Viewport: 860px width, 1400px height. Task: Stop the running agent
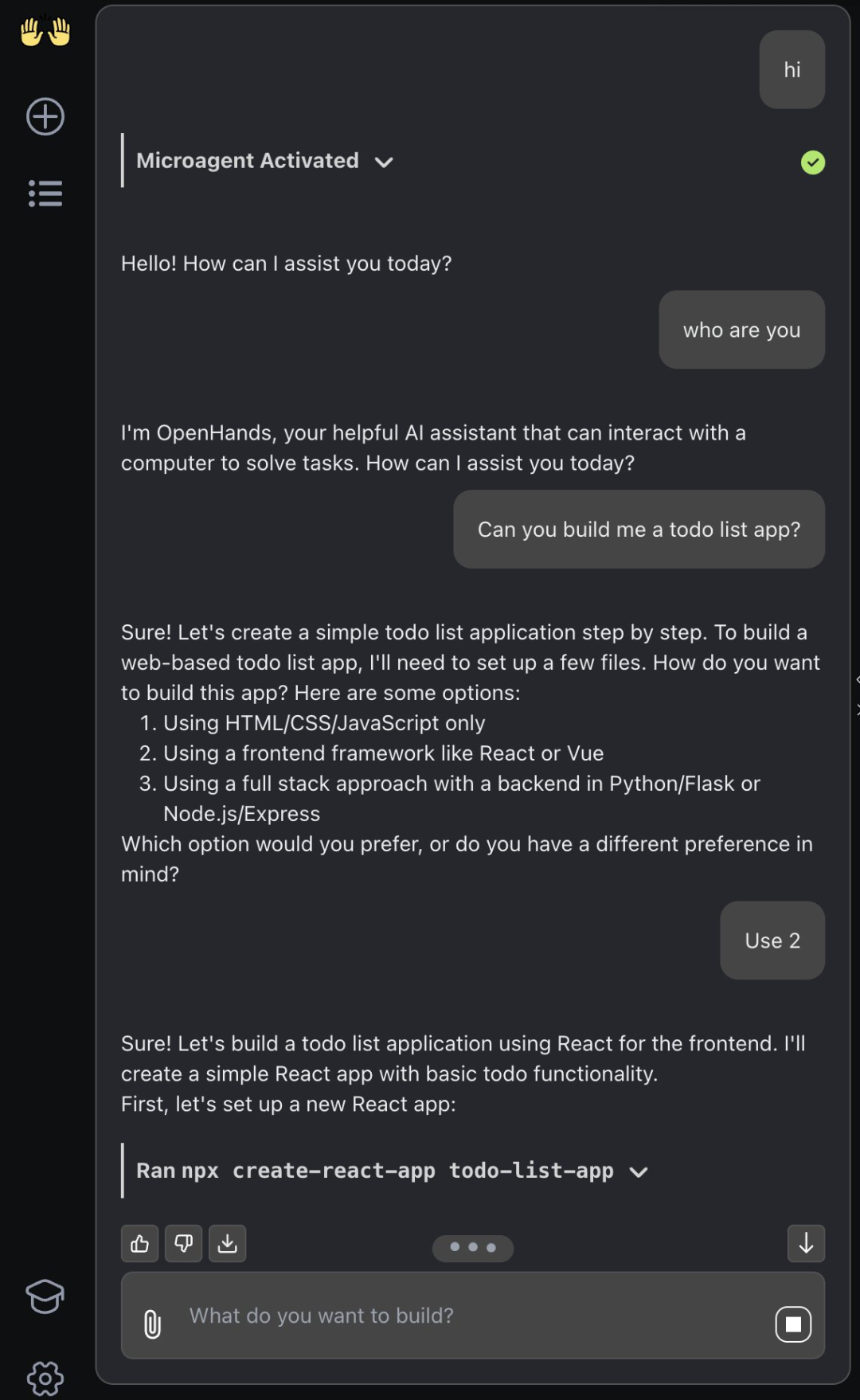tap(793, 1324)
